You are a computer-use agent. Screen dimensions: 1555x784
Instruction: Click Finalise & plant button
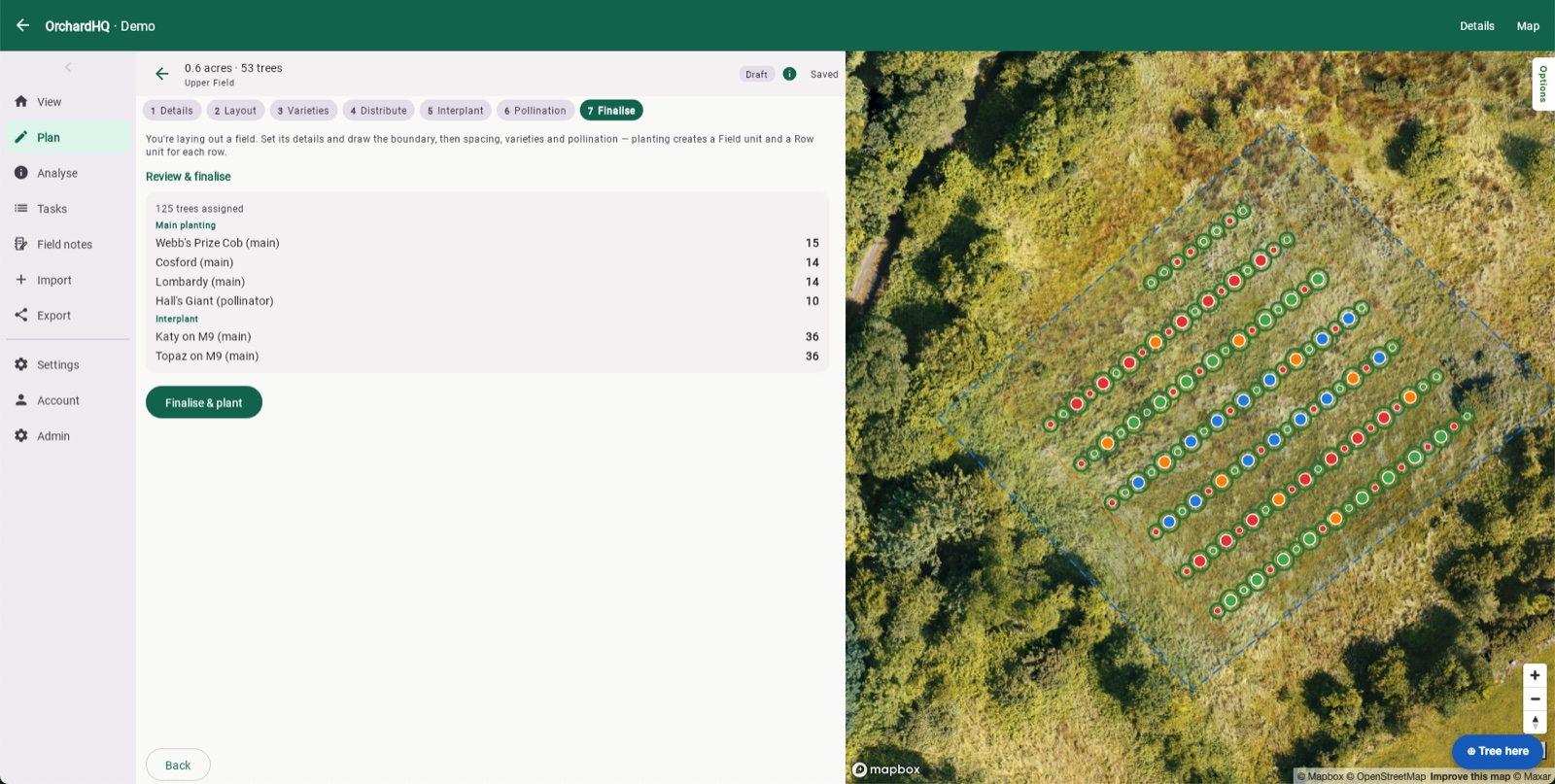coord(204,402)
